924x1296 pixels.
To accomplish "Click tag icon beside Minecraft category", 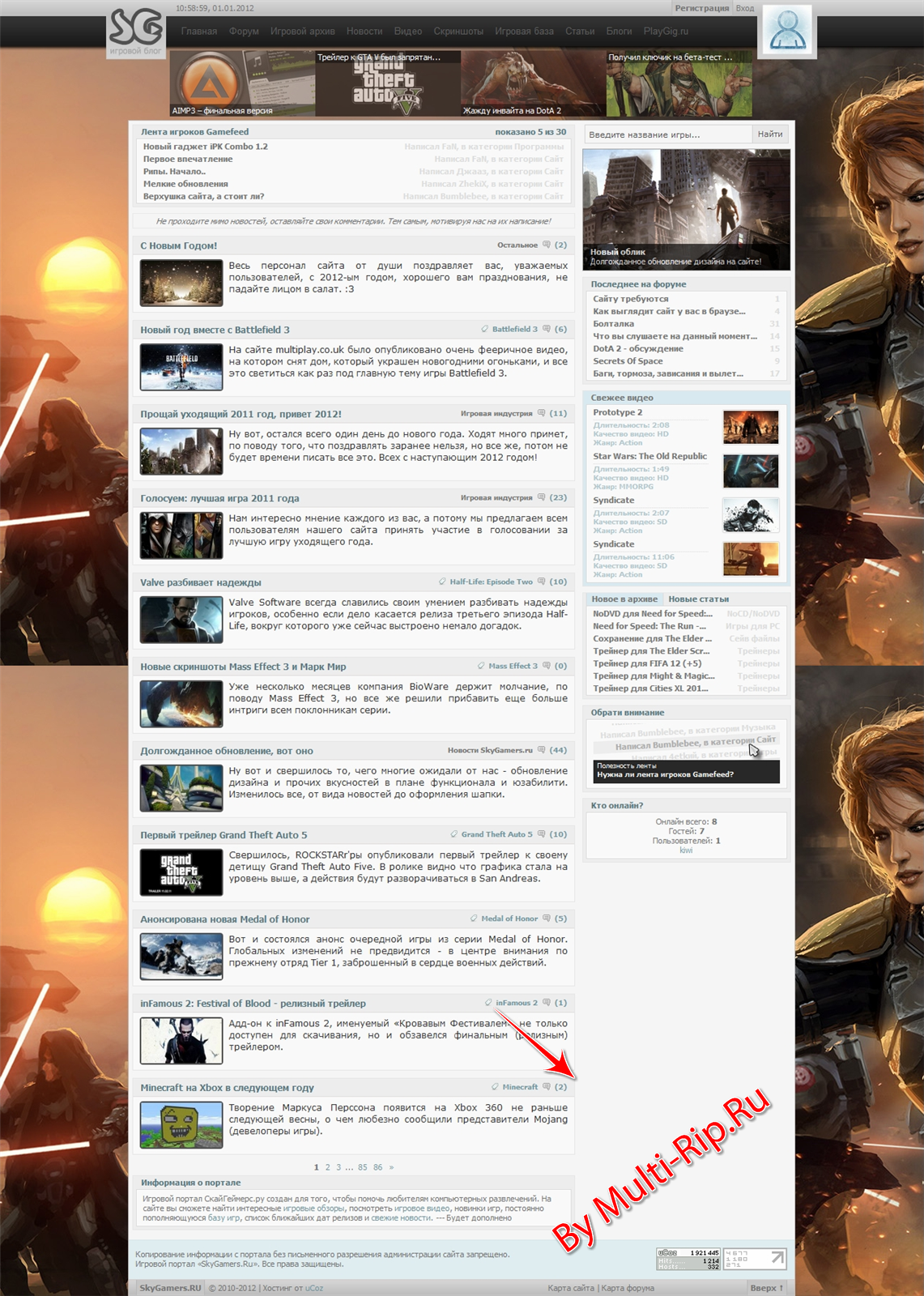I will [x=495, y=1087].
